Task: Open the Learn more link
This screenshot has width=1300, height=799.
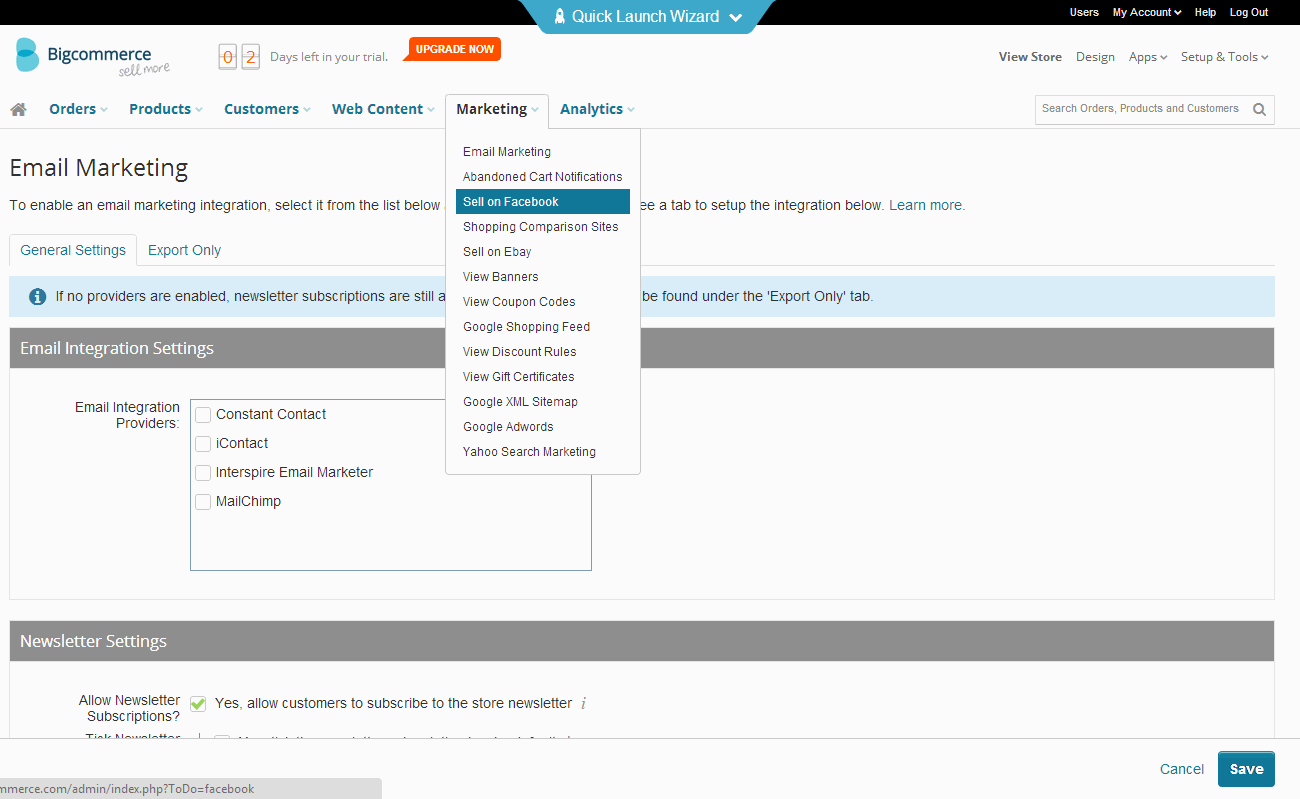Action: point(924,205)
